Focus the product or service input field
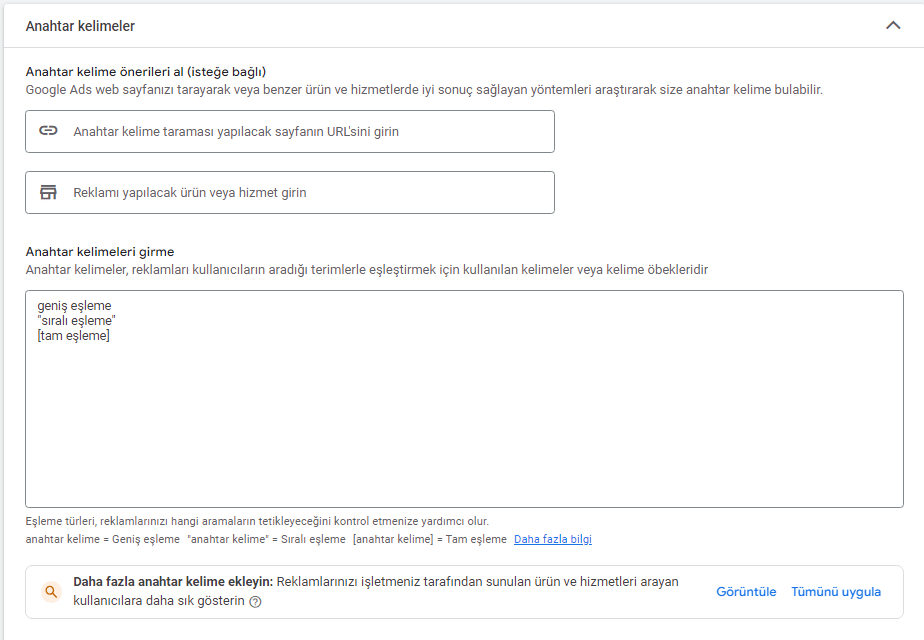Image resolution: width=924 pixels, height=640 pixels. coord(290,193)
